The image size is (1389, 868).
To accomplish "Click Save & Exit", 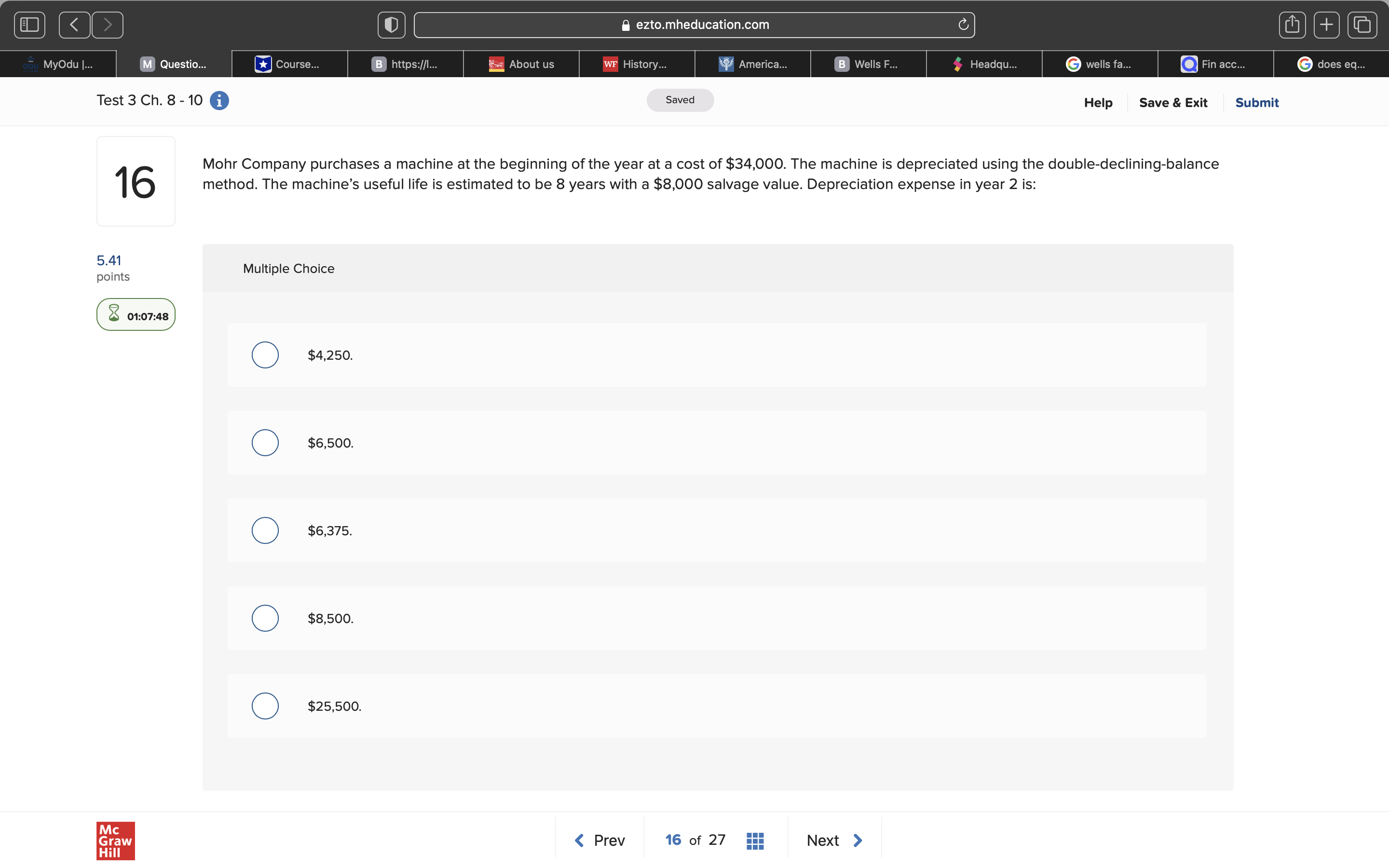I will (1172, 103).
